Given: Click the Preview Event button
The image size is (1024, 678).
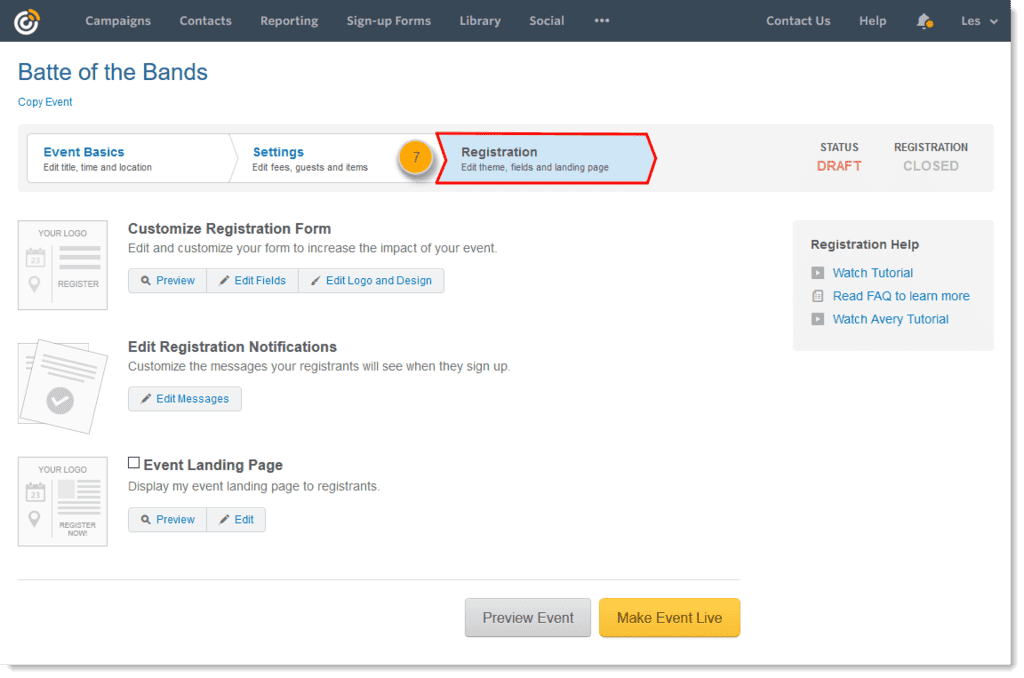Looking at the screenshot, I should pyautogui.click(x=528, y=618).
